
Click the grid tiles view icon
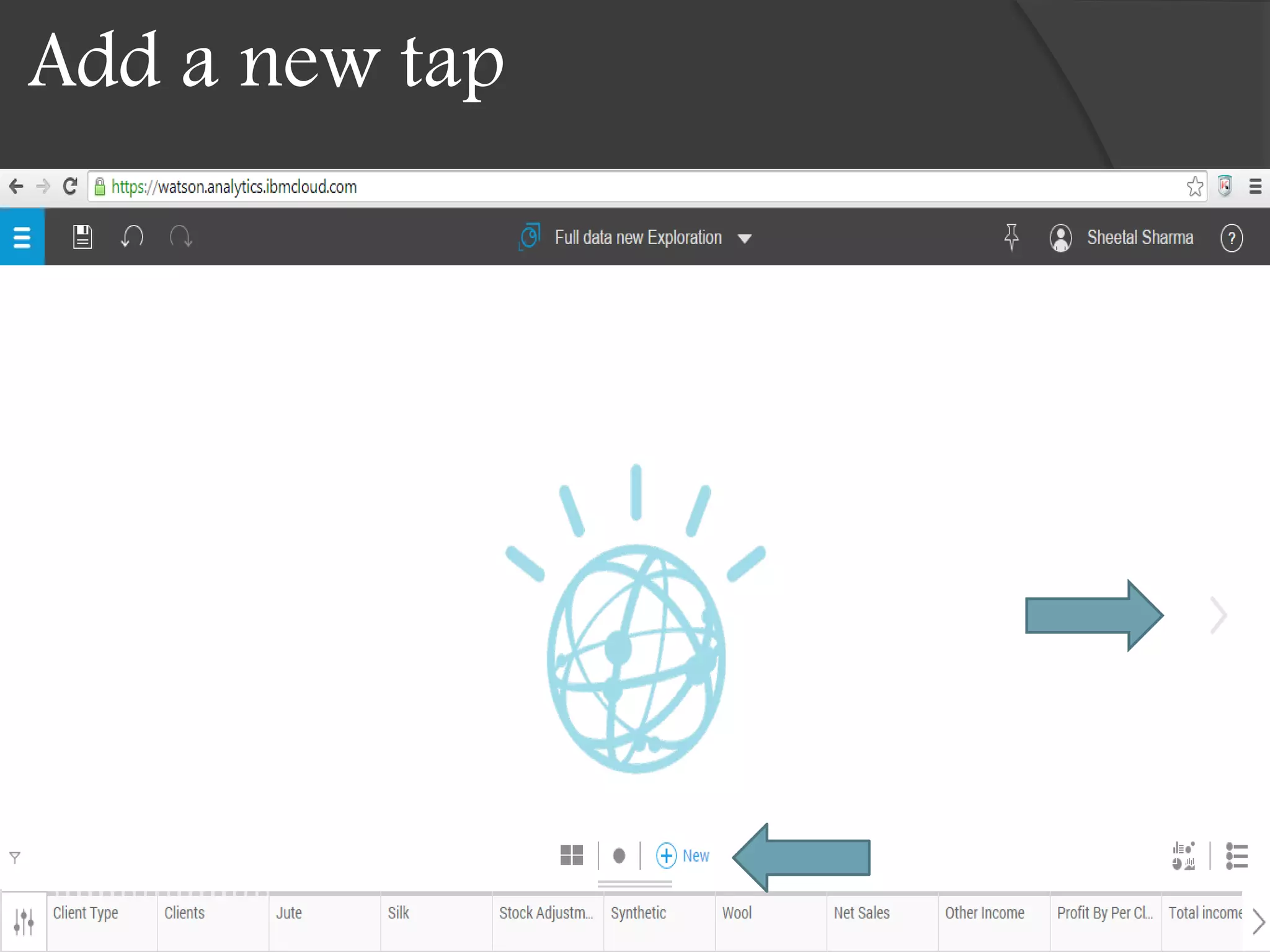[571, 855]
